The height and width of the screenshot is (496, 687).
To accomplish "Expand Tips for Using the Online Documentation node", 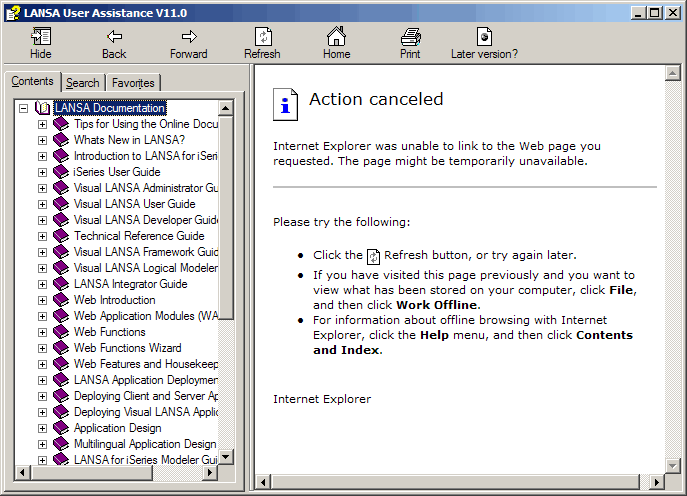I will 42,124.
